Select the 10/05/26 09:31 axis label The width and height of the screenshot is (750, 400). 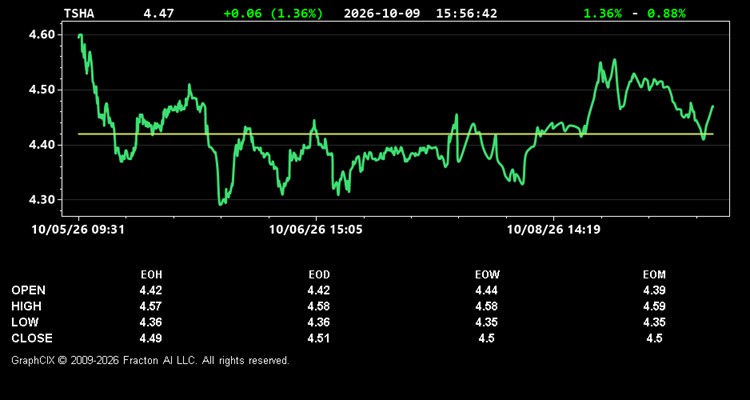(78, 230)
